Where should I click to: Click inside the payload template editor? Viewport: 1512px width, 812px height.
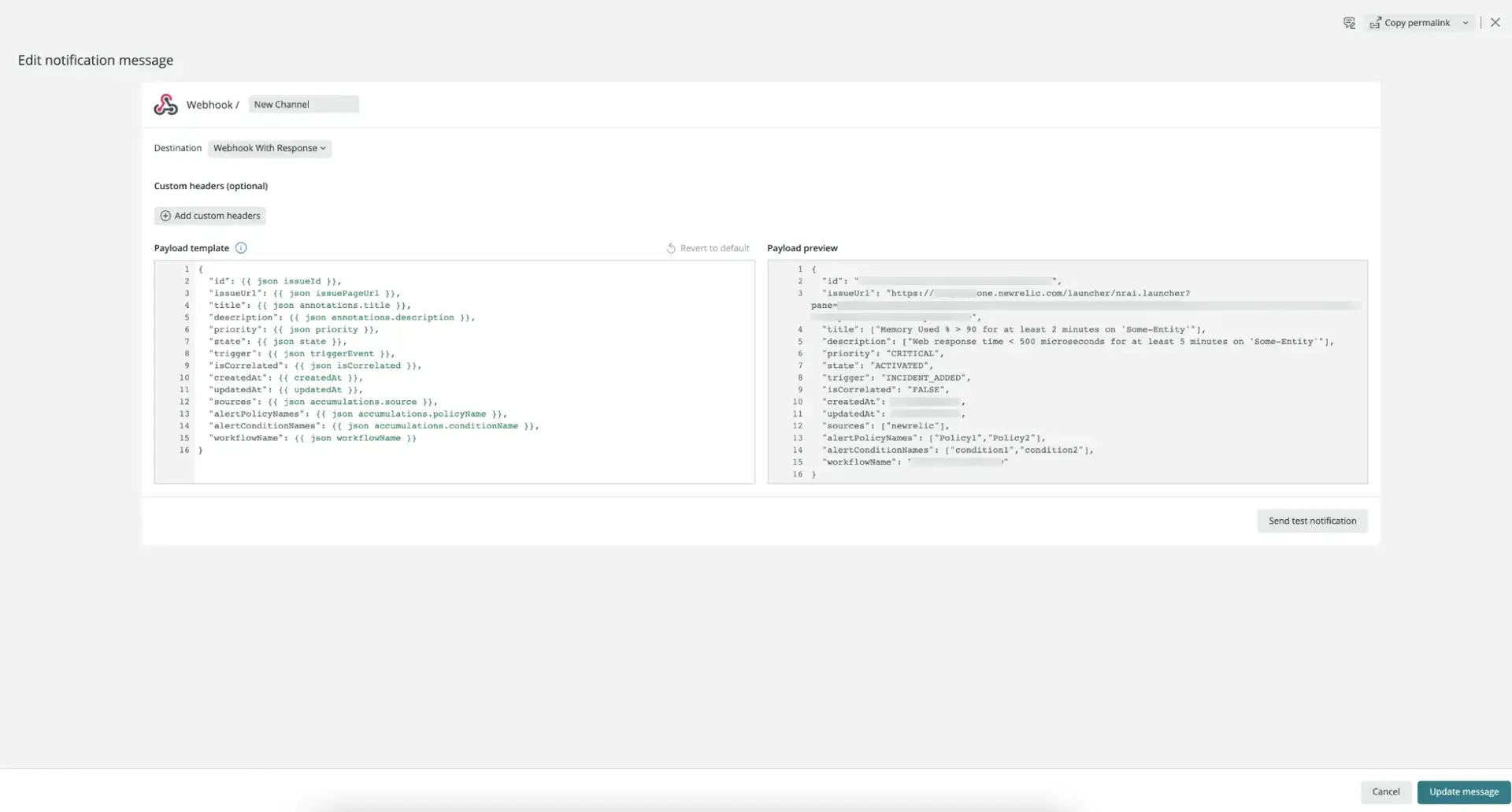[x=454, y=372]
